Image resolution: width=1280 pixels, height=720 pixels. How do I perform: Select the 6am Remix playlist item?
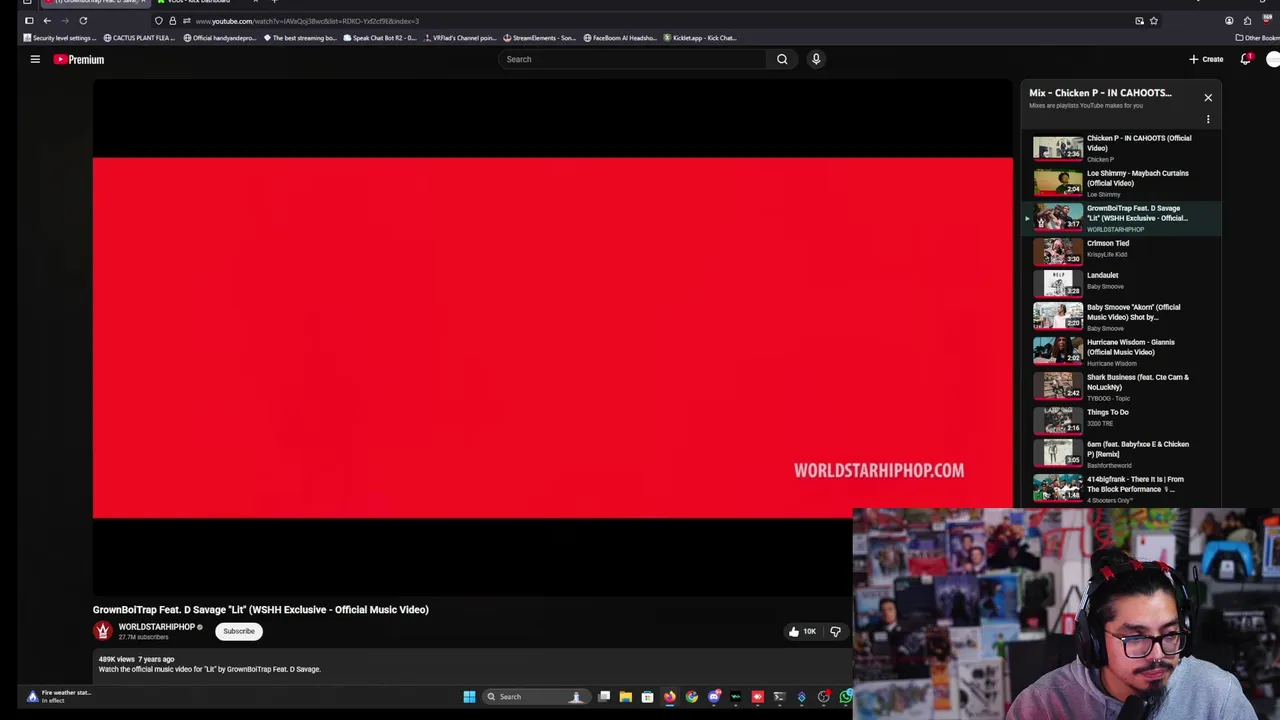tap(1120, 454)
